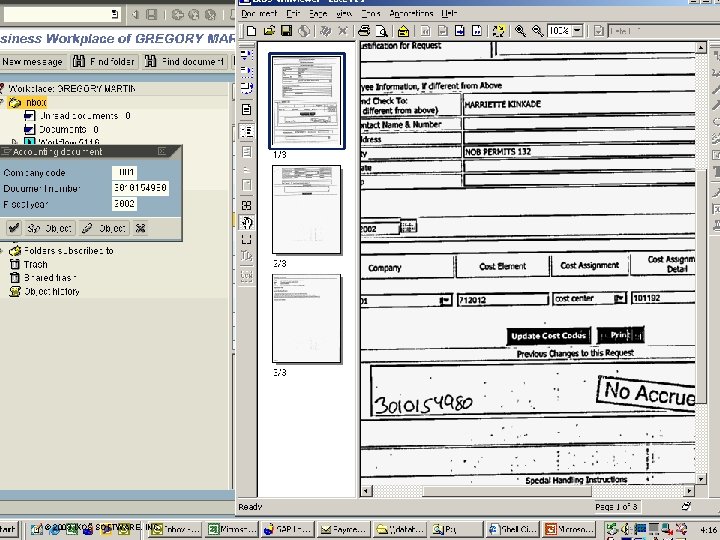Click the next page blue arrow icon
This screenshot has height=540, width=720.
tap(460, 31)
